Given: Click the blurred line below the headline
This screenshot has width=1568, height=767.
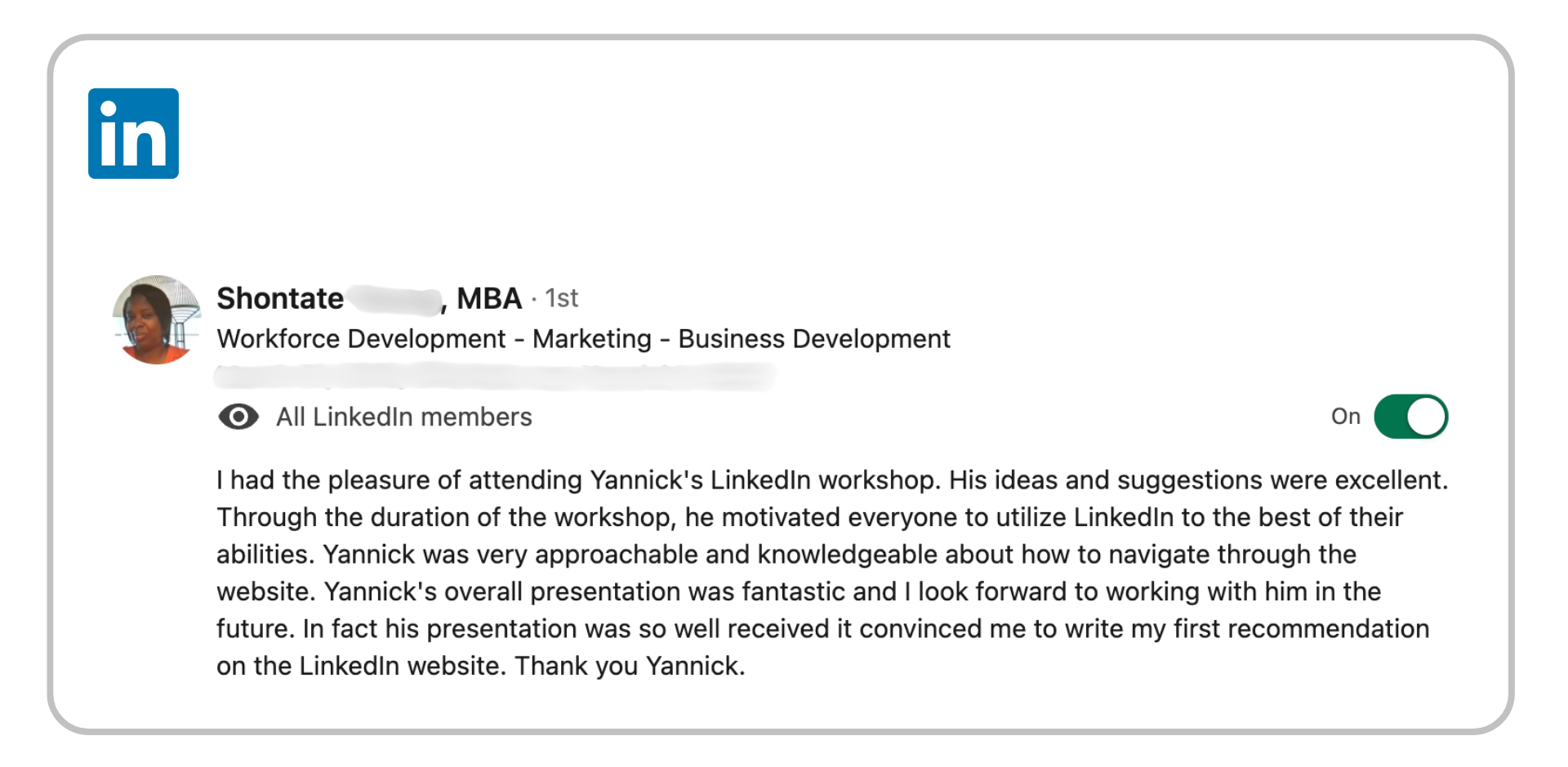Looking at the screenshot, I should pos(494,377).
